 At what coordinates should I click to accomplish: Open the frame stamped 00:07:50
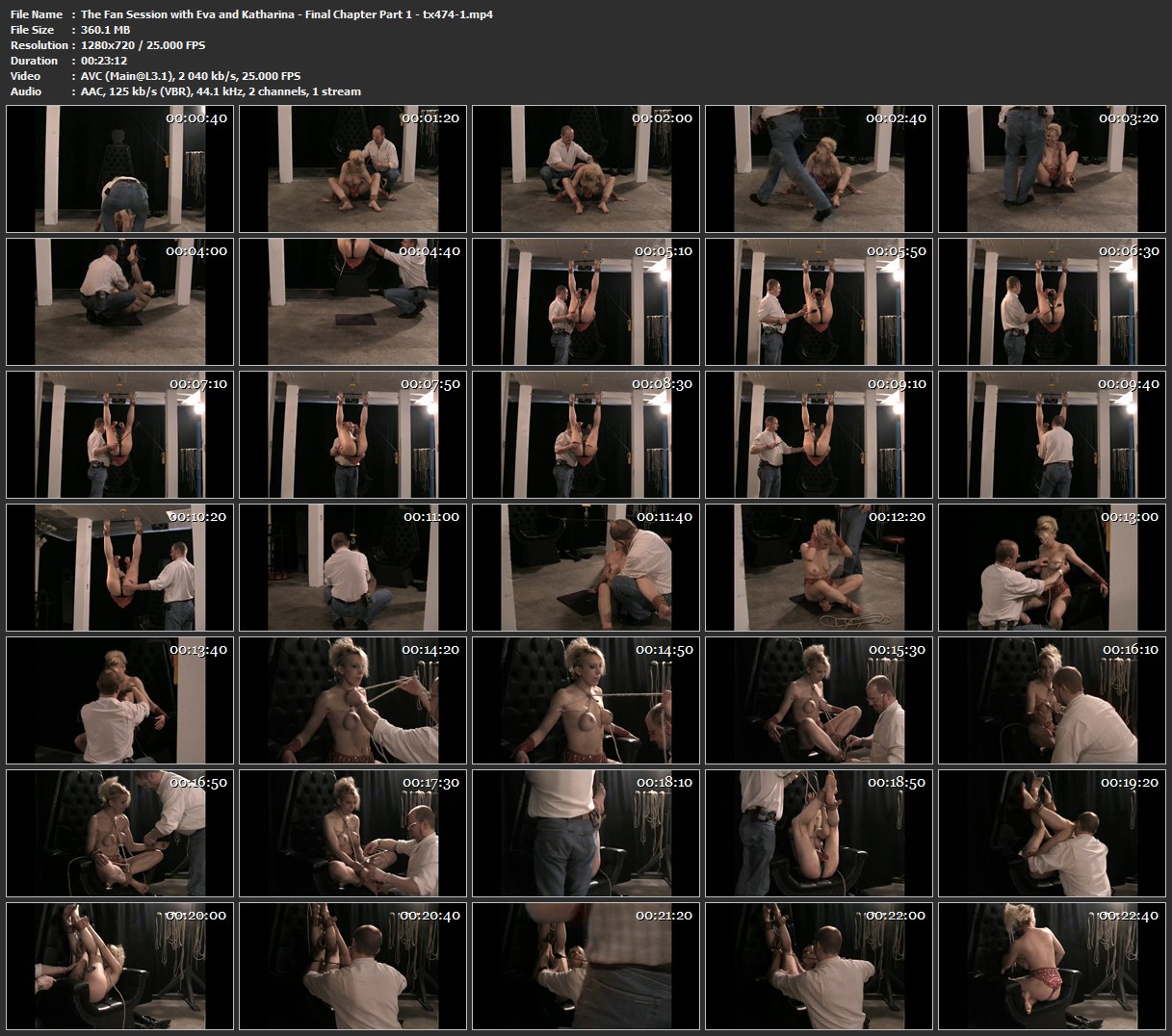353,435
